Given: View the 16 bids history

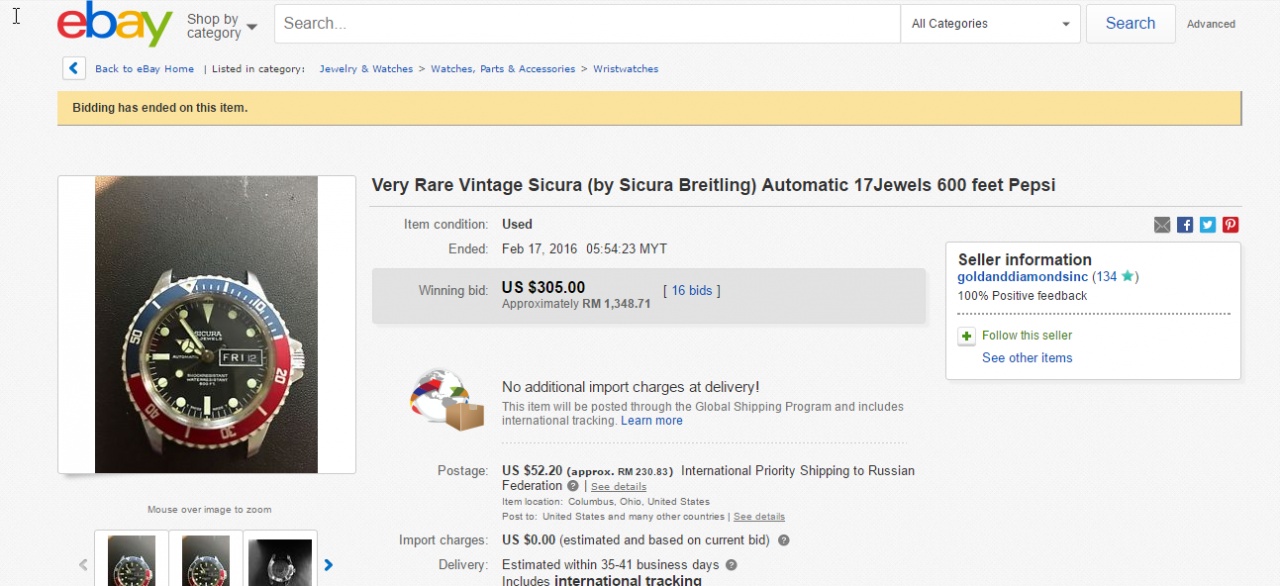Looking at the screenshot, I should tap(691, 291).
